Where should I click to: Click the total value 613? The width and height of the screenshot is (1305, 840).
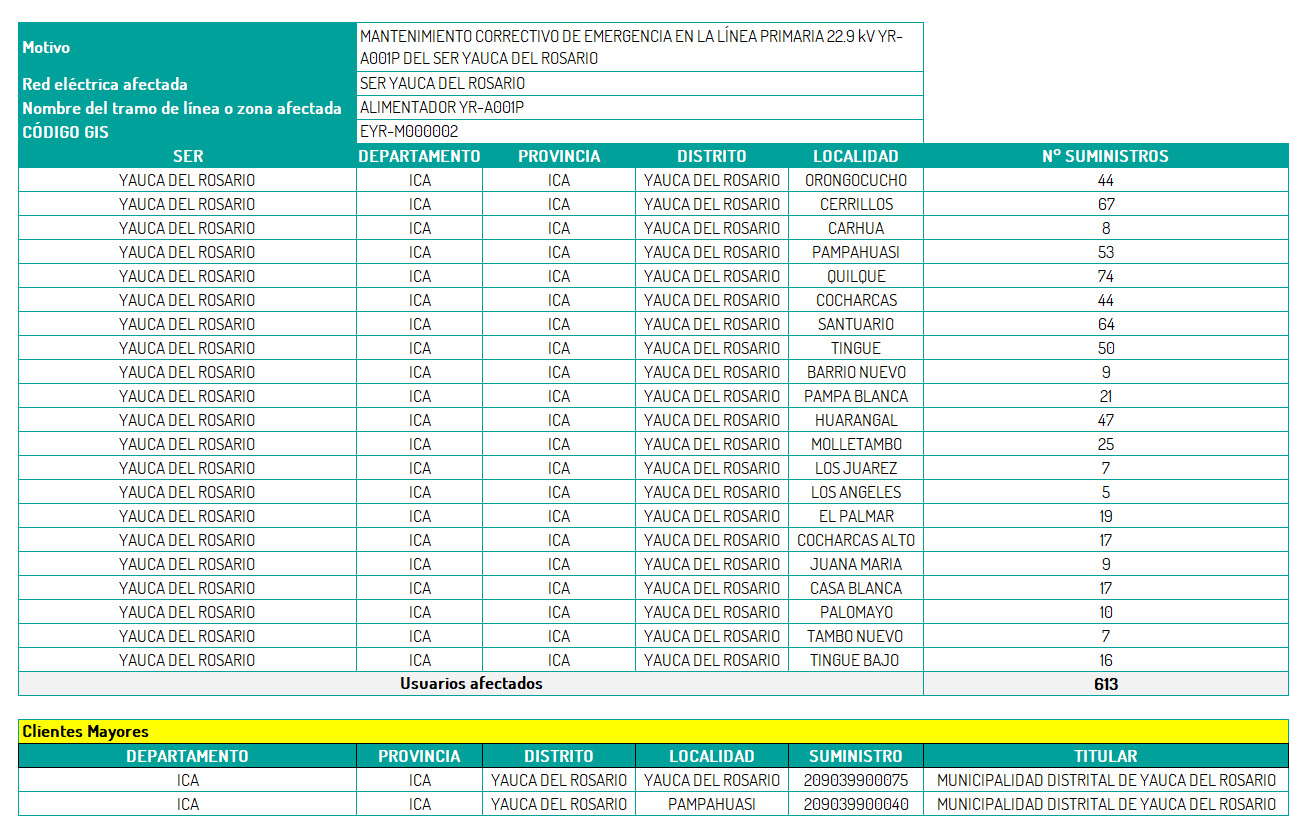coord(1105,684)
